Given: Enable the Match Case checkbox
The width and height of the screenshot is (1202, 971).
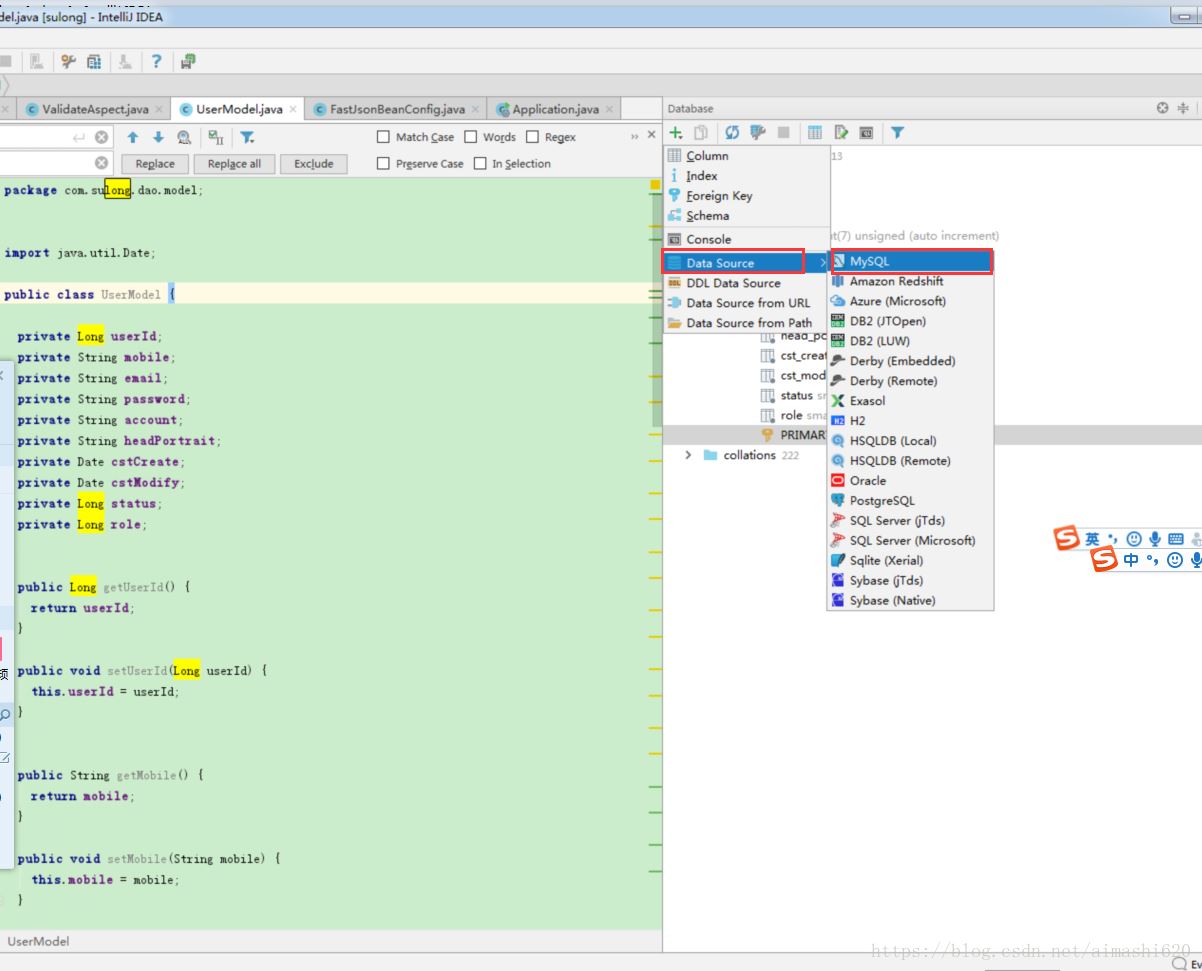Looking at the screenshot, I should click(383, 137).
